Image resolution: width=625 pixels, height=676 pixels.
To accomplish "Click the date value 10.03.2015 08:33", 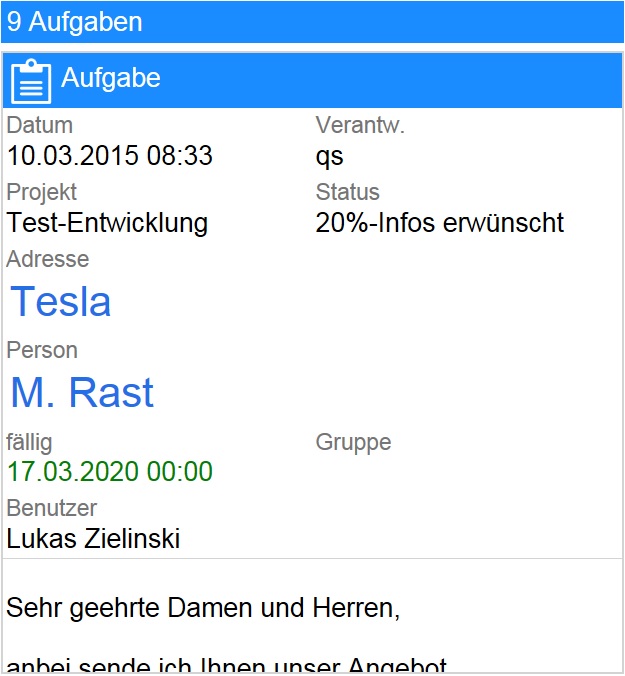I will [109, 156].
